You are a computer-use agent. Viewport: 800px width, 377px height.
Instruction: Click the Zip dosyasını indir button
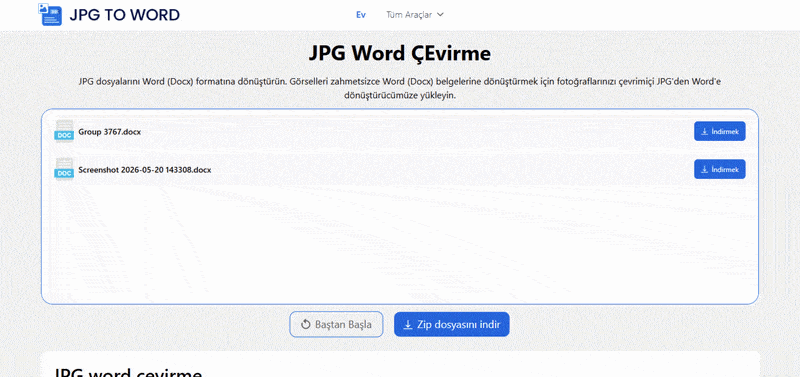pos(452,324)
